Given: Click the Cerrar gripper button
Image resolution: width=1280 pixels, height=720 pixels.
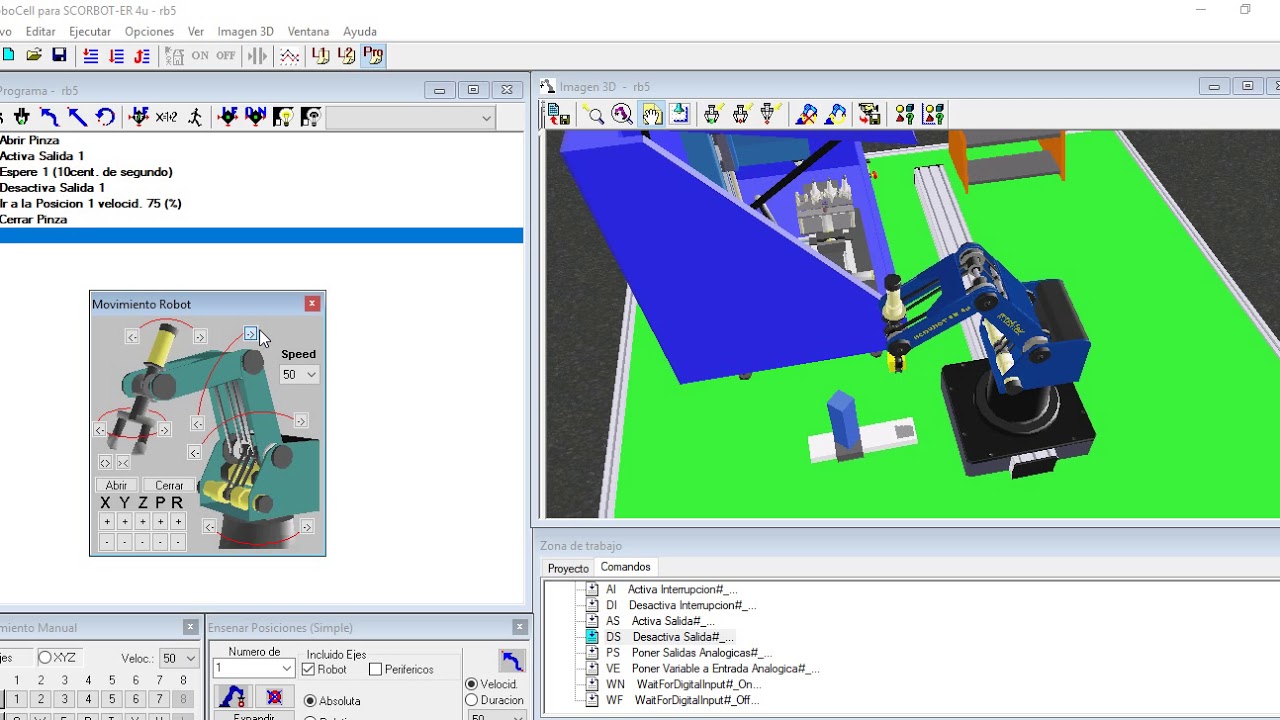Looking at the screenshot, I should coord(169,485).
